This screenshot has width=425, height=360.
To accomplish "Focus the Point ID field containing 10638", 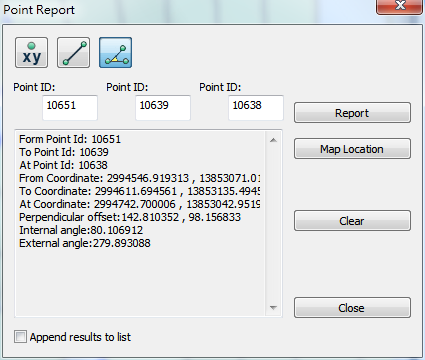I will tap(256, 108).
